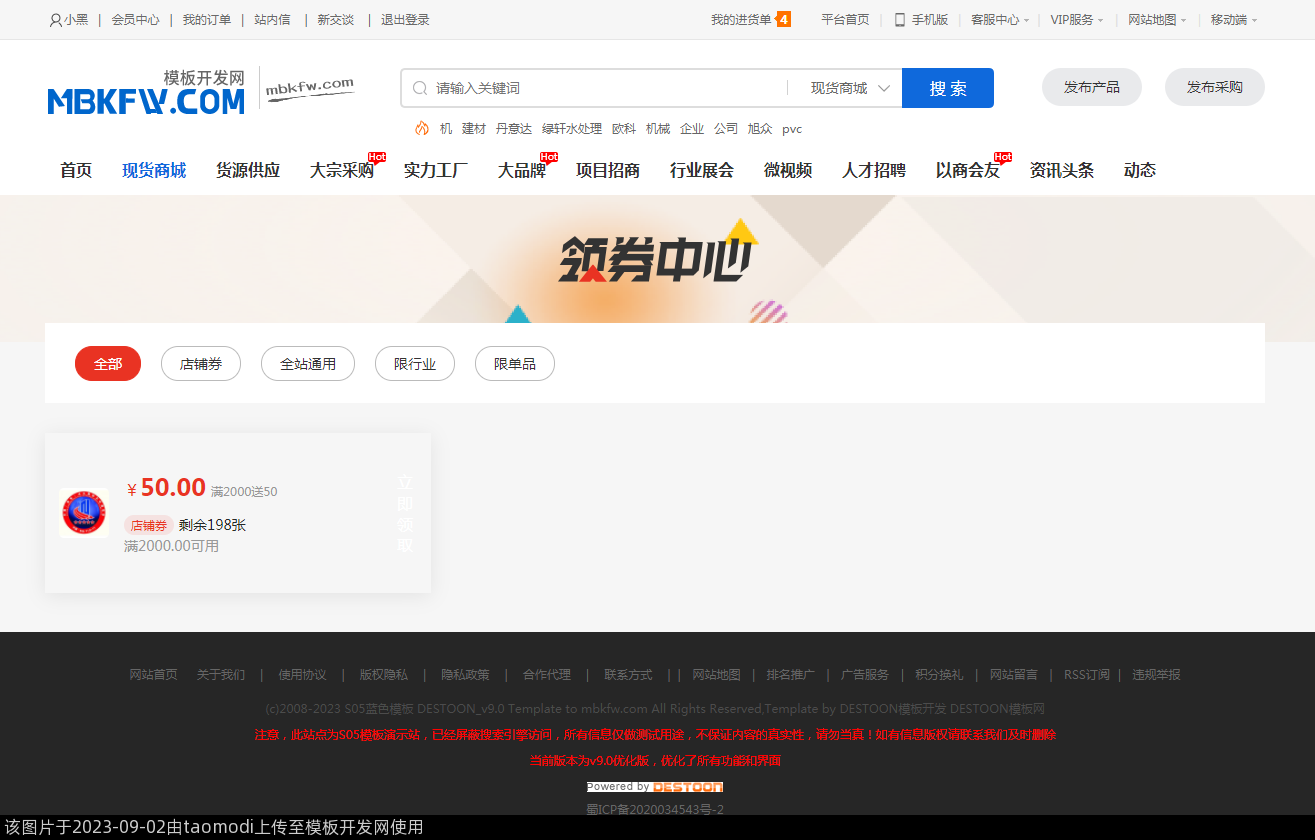Click the mobile phone icon for 手机版
This screenshot has width=1315, height=840.
900,20
